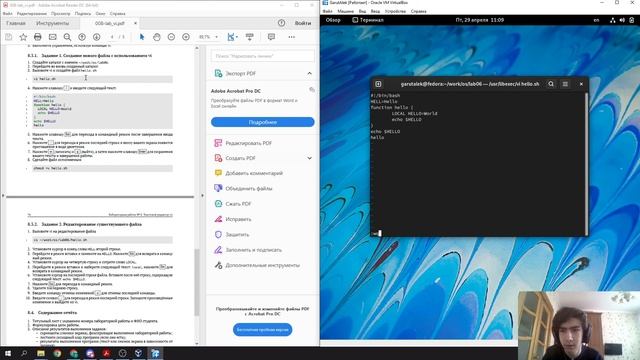Viewport: 640px width, 360px height.
Task: Click Обзор in the GNOME top bar
Action: tap(333, 20)
